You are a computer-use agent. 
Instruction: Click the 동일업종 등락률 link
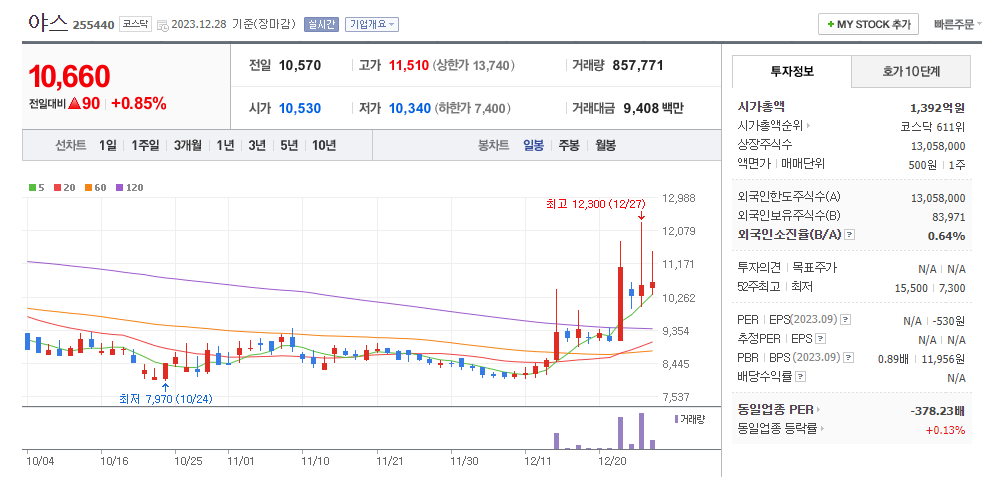[777, 429]
